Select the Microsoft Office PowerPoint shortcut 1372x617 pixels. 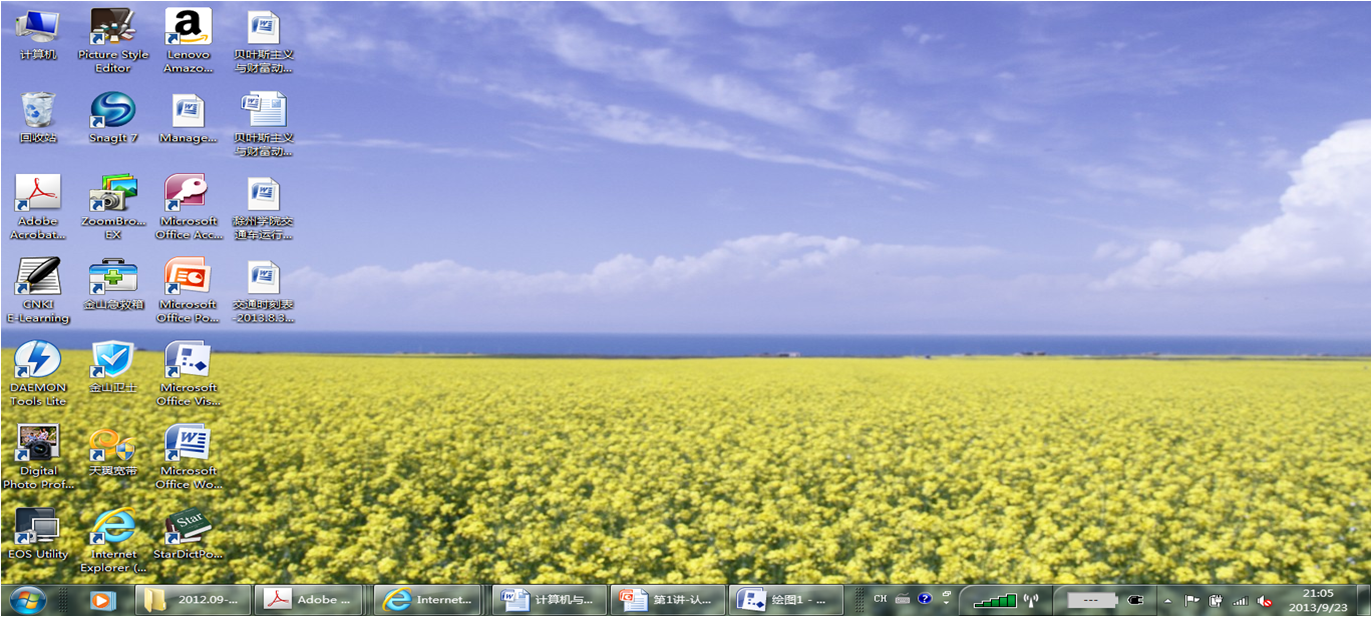point(188,290)
